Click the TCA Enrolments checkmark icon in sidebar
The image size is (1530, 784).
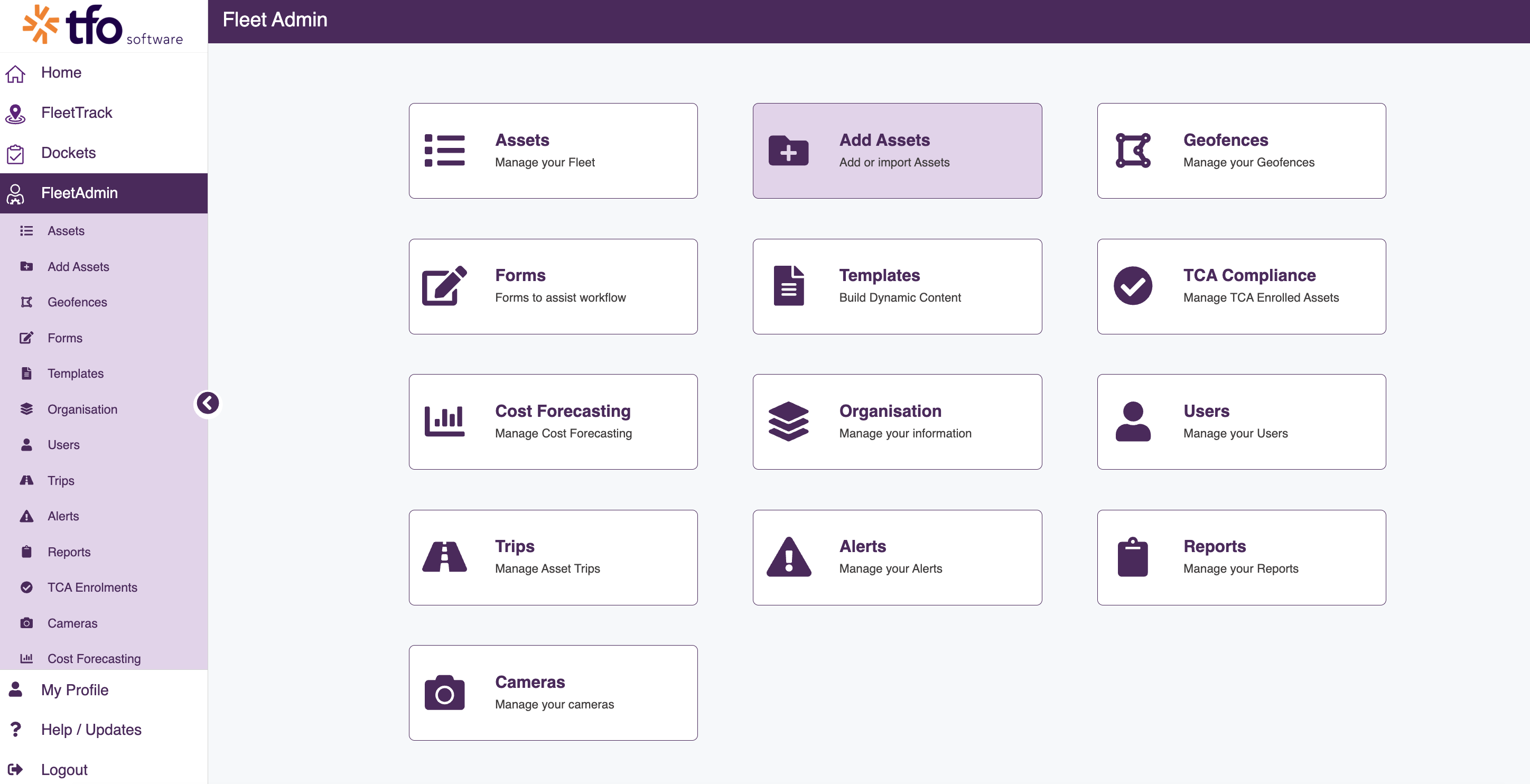[x=27, y=587]
